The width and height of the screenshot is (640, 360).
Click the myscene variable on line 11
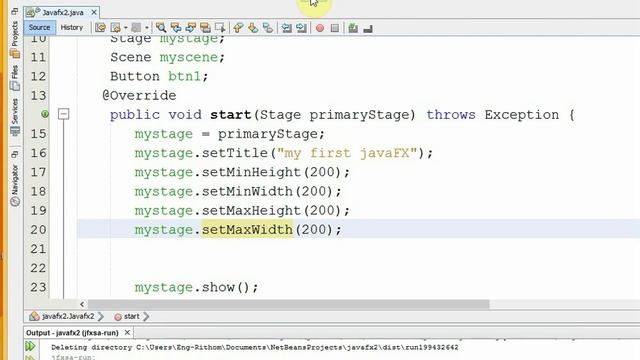point(189,57)
